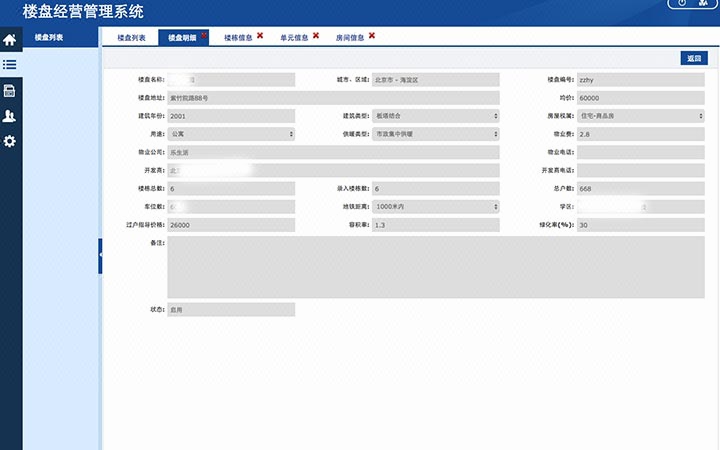Image resolution: width=720 pixels, height=450 pixels.
Task: Close the 楼栋信息 tab
Action: [260, 36]
